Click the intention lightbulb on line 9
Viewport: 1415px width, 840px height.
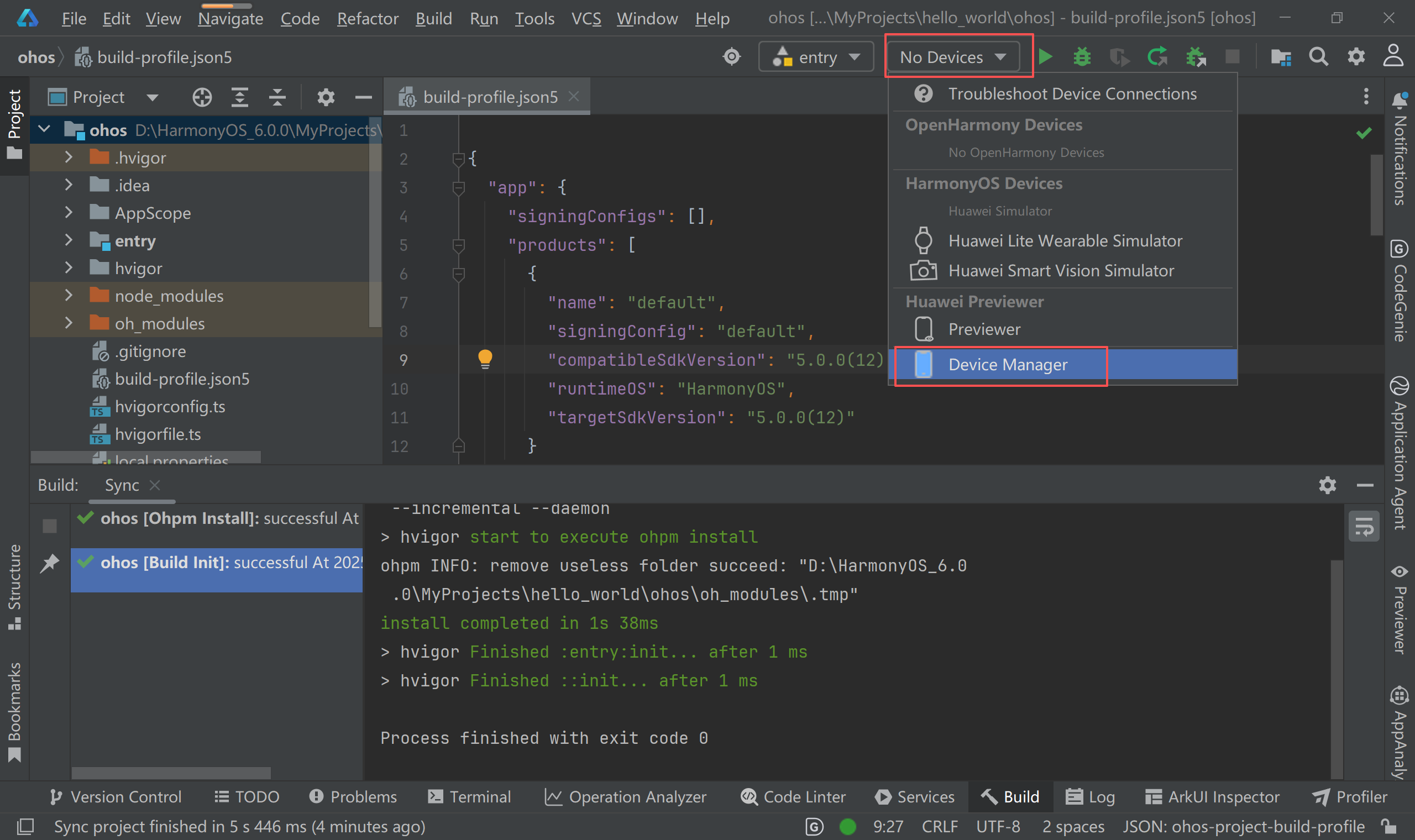[485, 359]
